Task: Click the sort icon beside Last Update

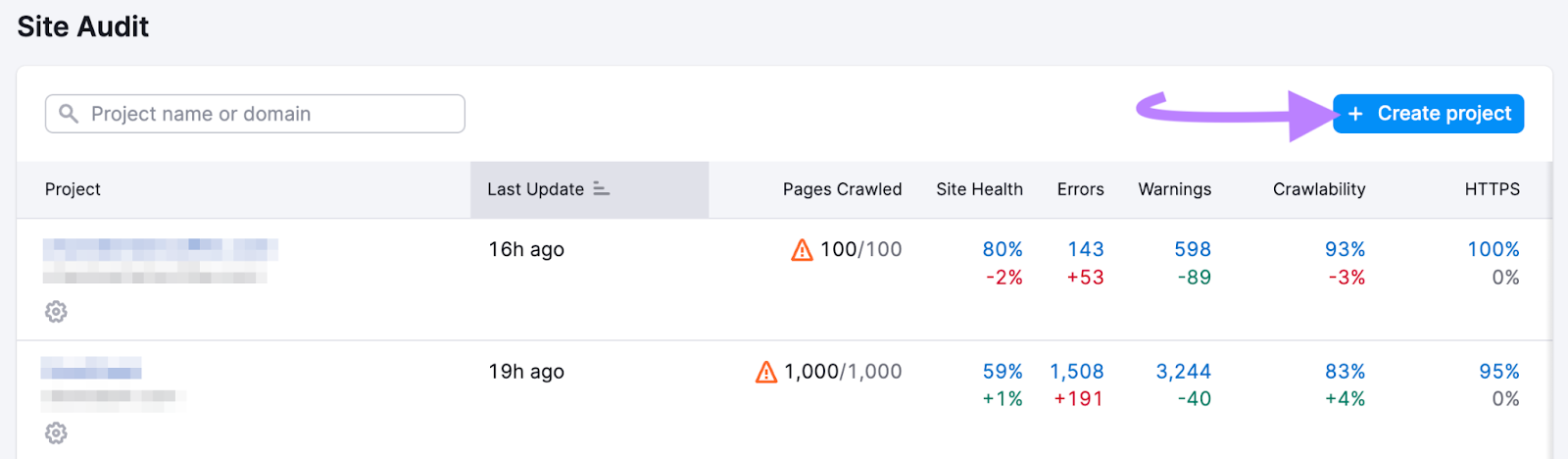Action: (x=602, y=188)
